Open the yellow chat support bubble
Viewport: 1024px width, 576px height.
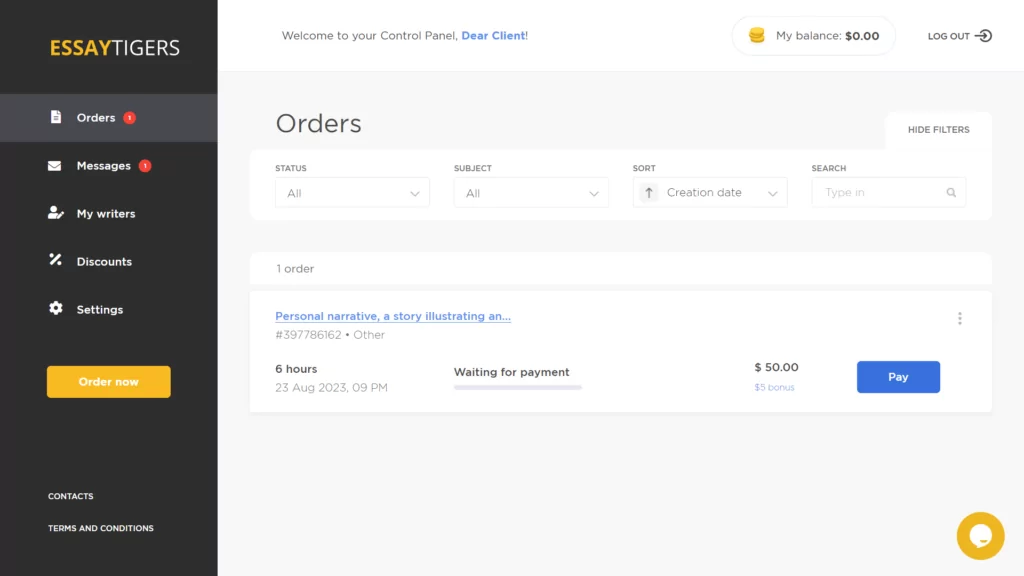pyautogui.click(x=980, y=536)
